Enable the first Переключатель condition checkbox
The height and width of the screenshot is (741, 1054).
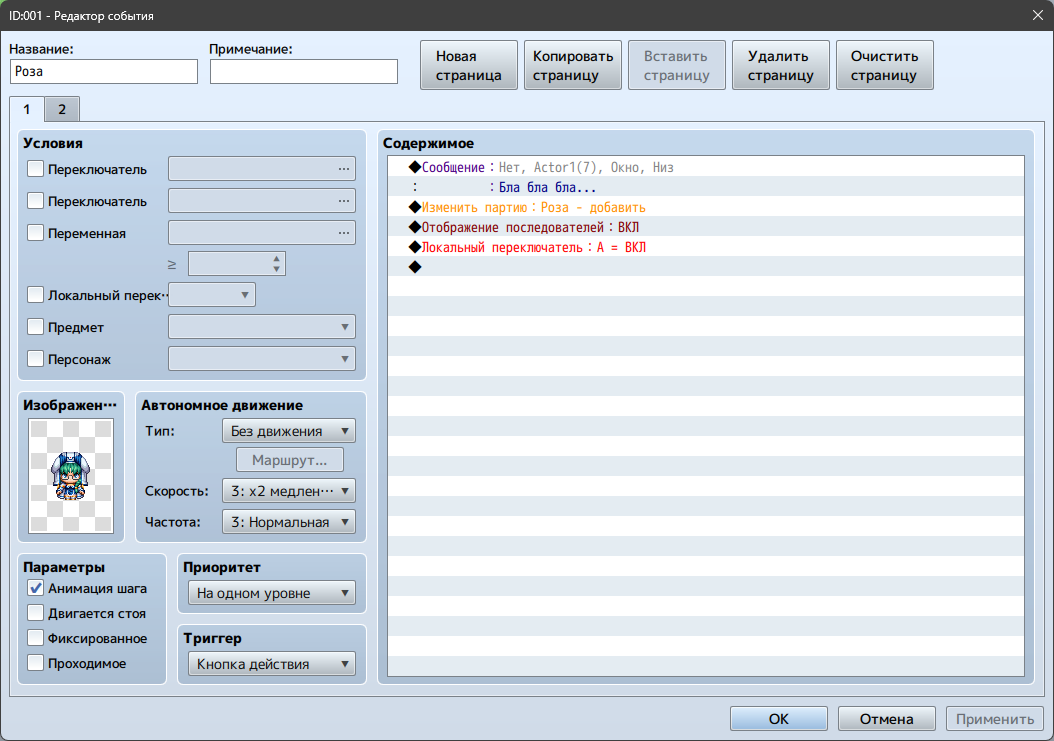click(36, 169)
